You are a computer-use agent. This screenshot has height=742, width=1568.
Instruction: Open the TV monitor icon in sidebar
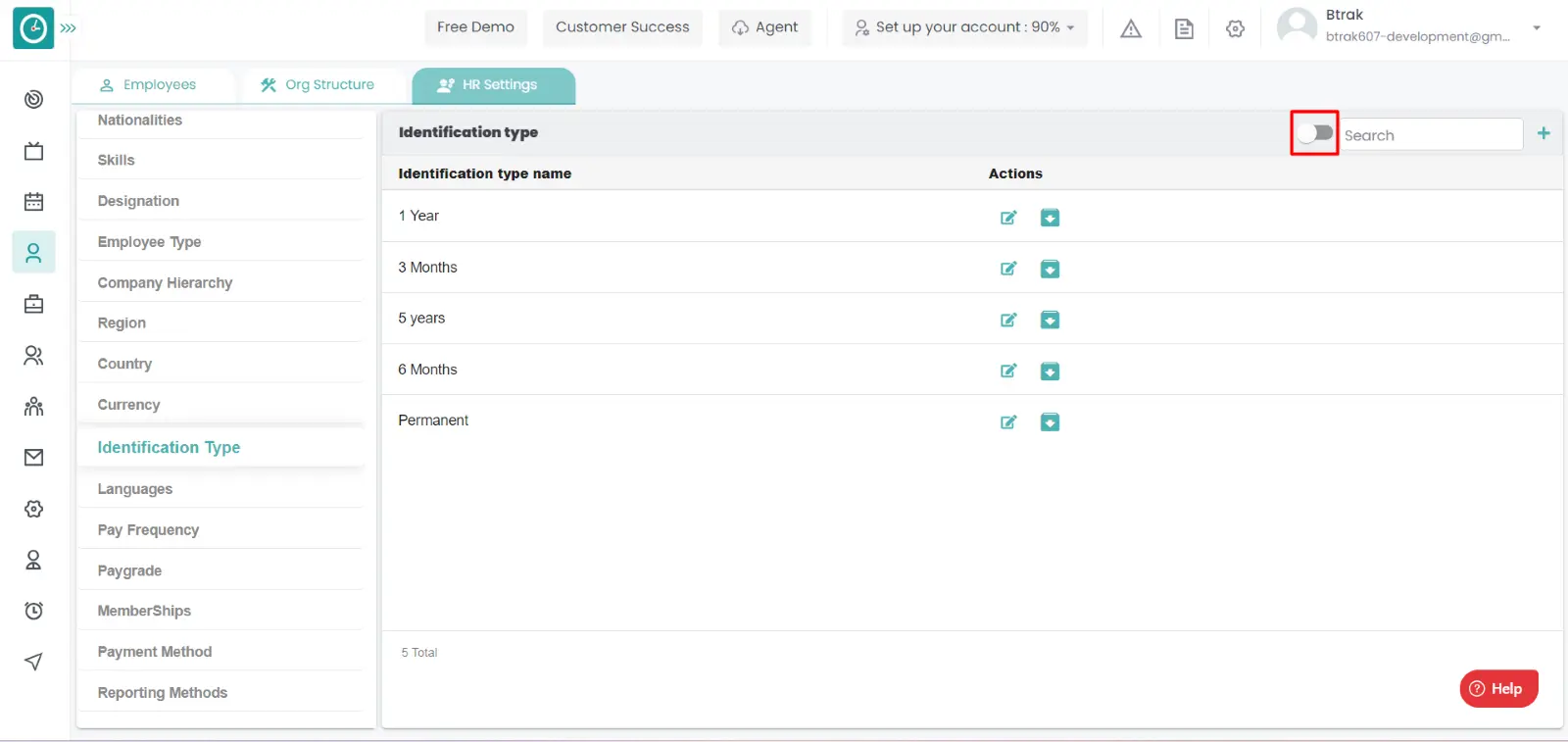(33, 151)
